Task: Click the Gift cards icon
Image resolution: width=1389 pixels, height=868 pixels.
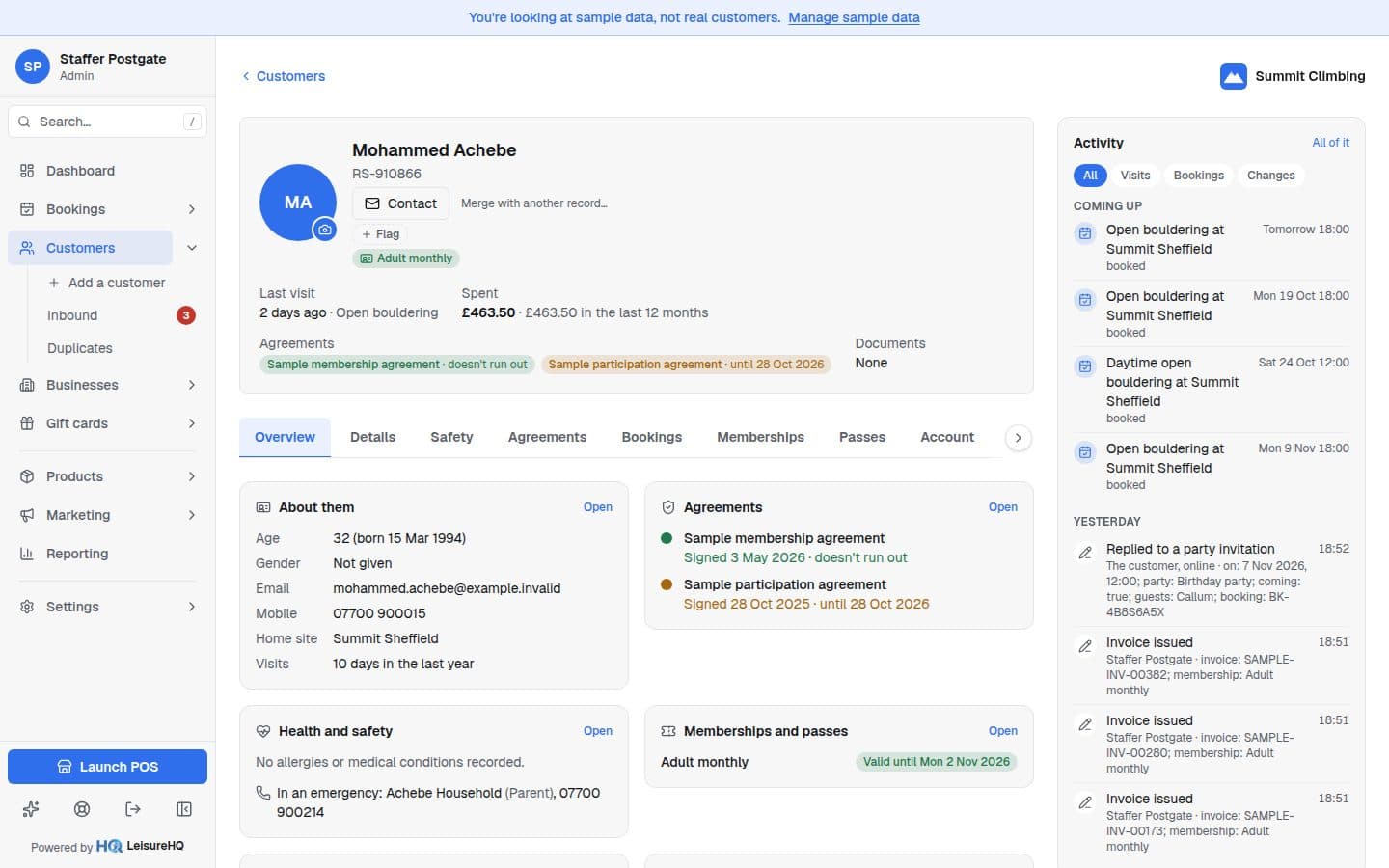Action: (x=27, y=423)
